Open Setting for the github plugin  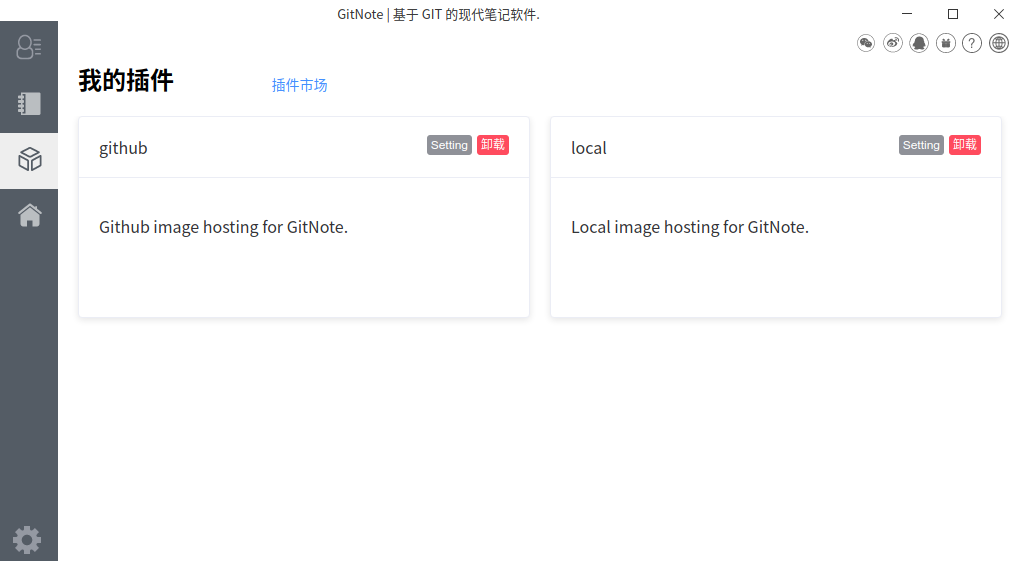point(449,145)
